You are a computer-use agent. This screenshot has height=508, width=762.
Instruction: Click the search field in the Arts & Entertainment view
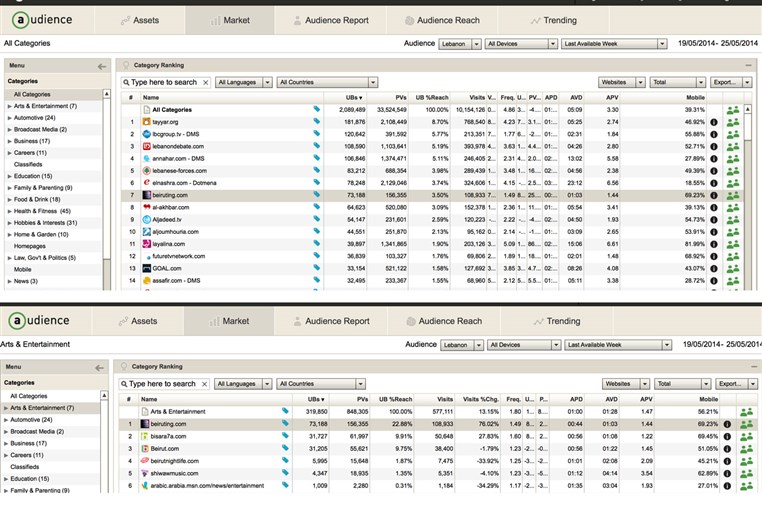coord(163,384)
